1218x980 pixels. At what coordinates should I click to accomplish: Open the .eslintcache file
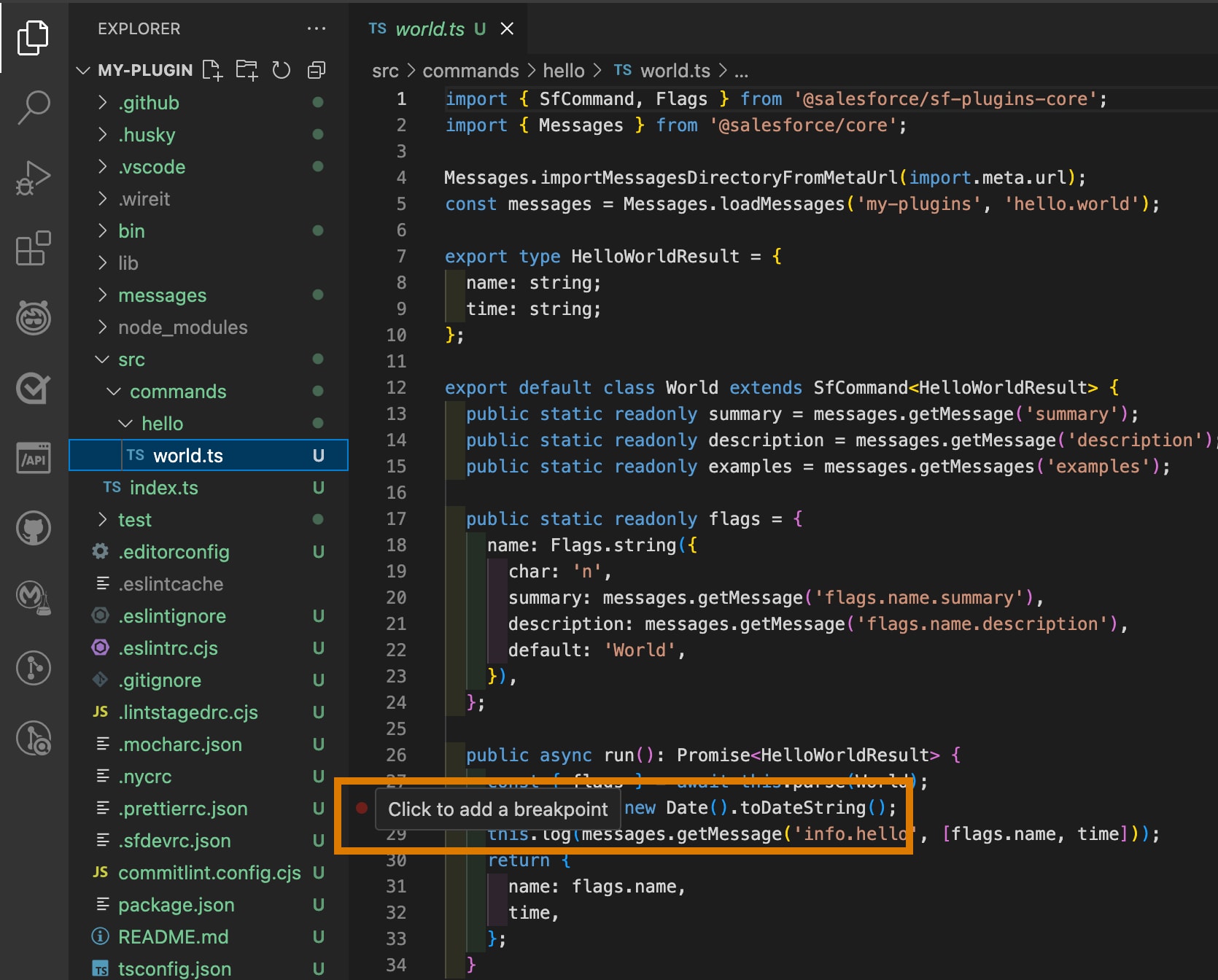coord(209,584)
